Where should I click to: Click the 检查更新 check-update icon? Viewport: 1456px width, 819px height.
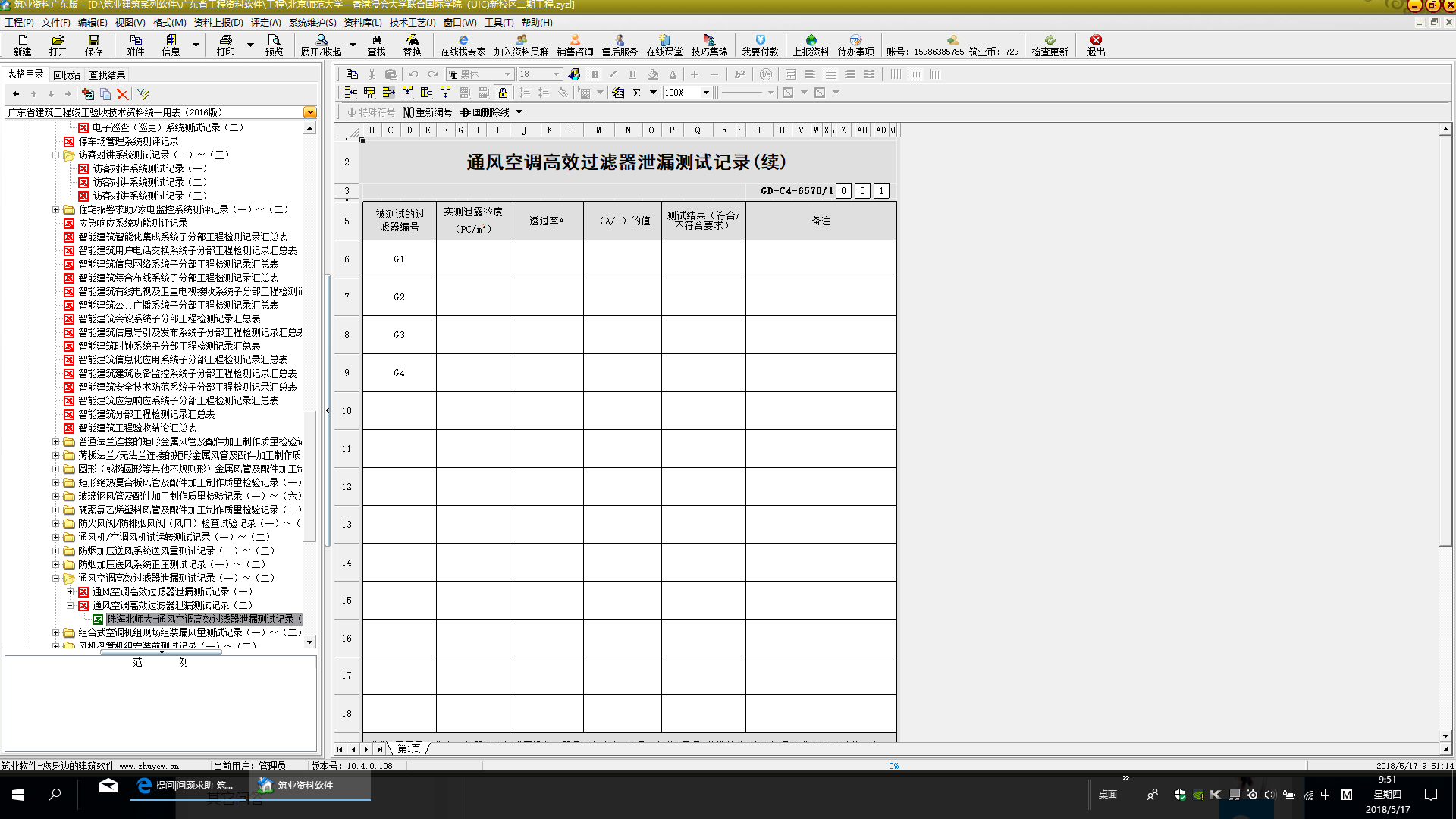click(1050, 44)
